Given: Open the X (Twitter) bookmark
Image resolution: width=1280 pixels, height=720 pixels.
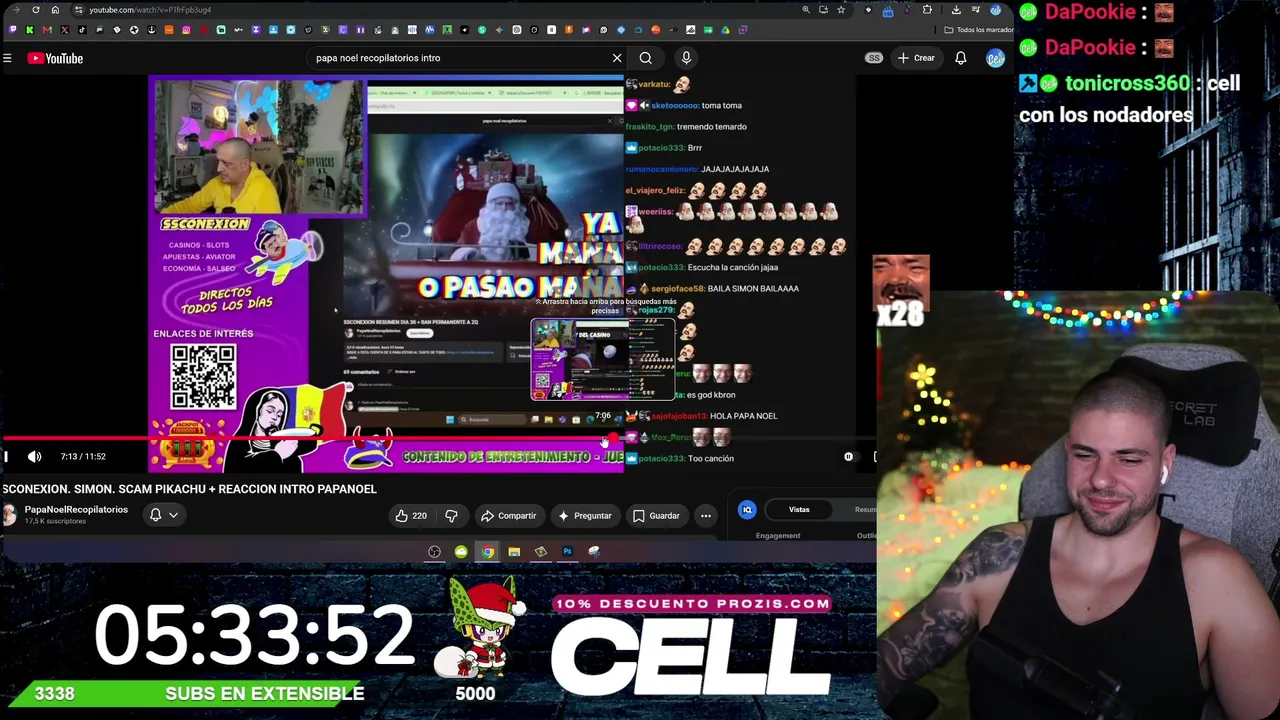Looking at the screenshot, I should pos(64,30).
